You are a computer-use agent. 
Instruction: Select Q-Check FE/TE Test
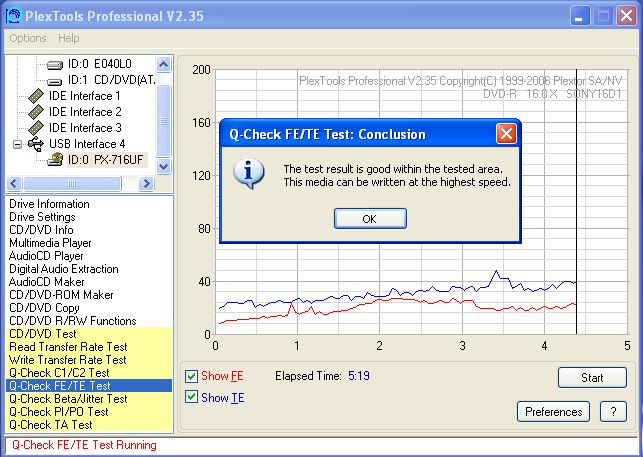pyautogui.click(x=89, y=386)
